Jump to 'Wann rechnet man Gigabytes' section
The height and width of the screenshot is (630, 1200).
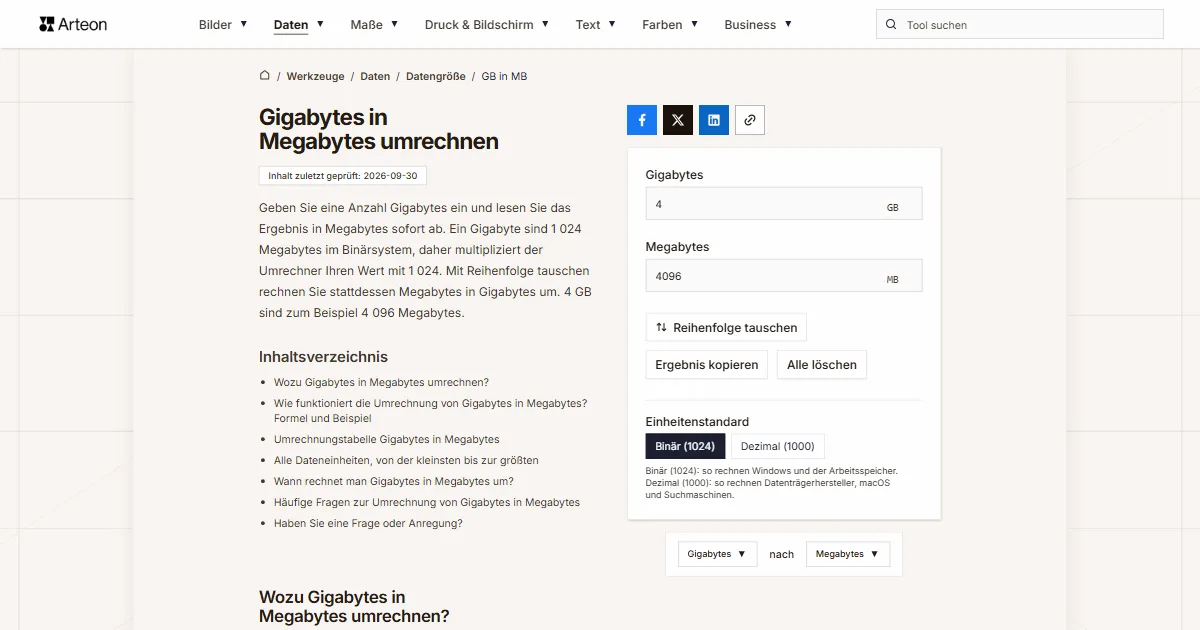(394, 481)
